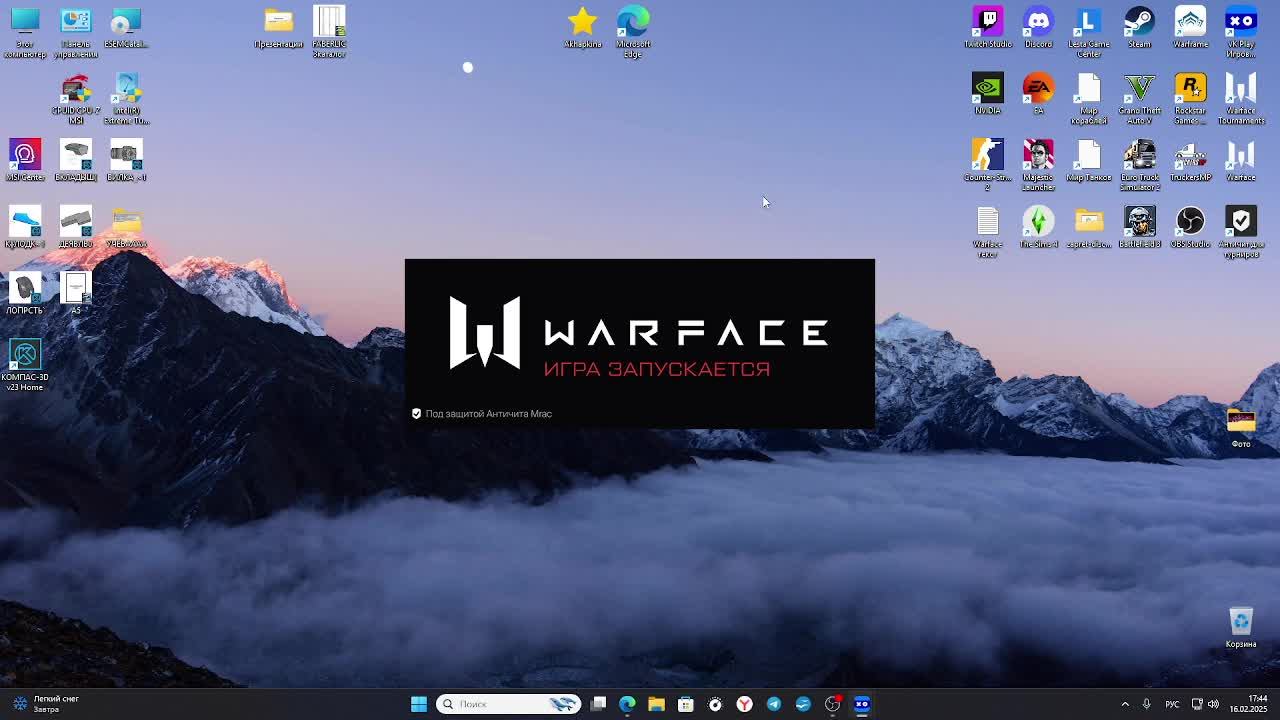This screenshot has width=1280, height=720.
Task: Open Microsoft Store in the taskbar
Action: tap(685, 704)
